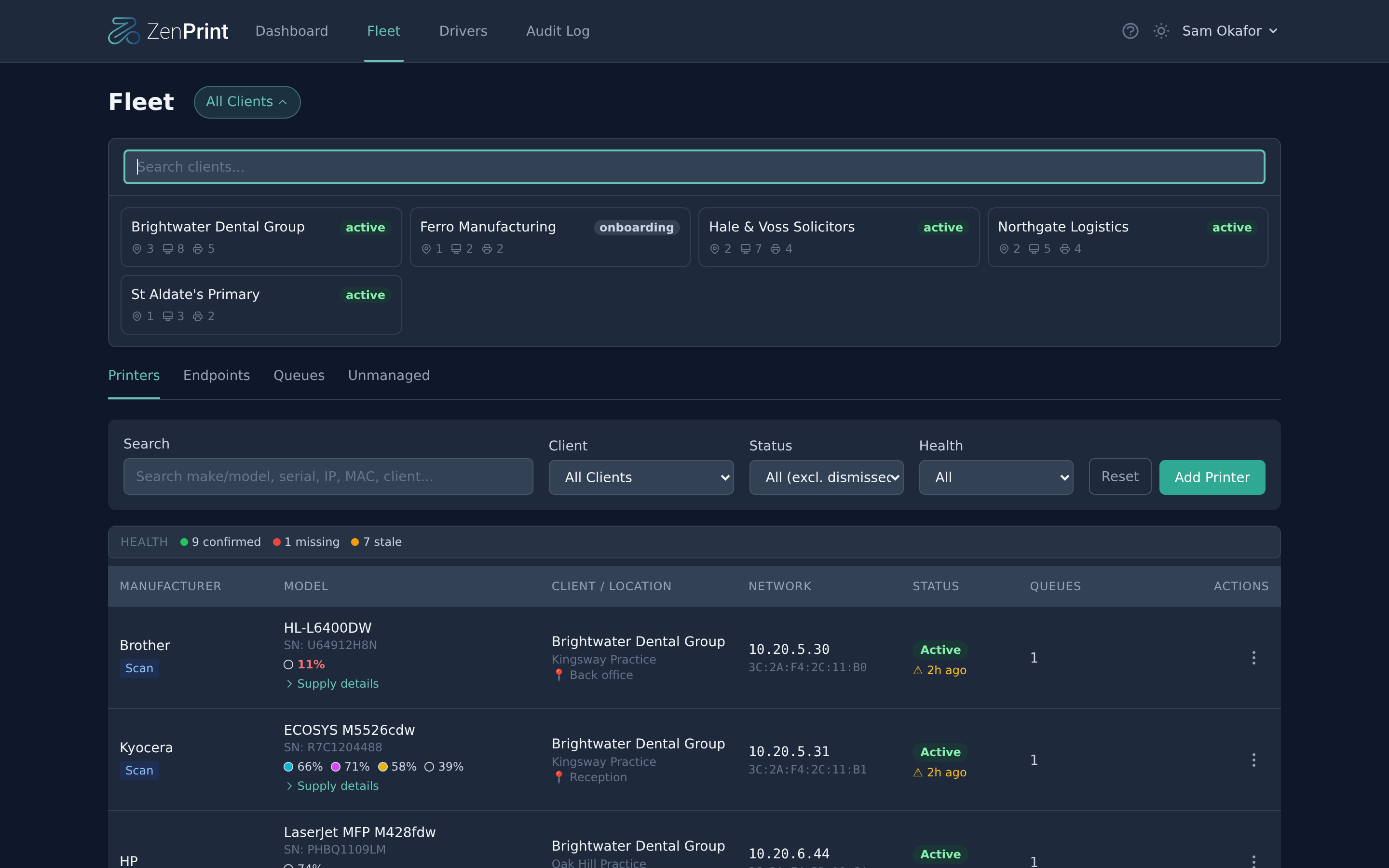Click location pin icon on Hale & Voss card
Viewport: 1389px width, 868px height.
coord(715,249)
